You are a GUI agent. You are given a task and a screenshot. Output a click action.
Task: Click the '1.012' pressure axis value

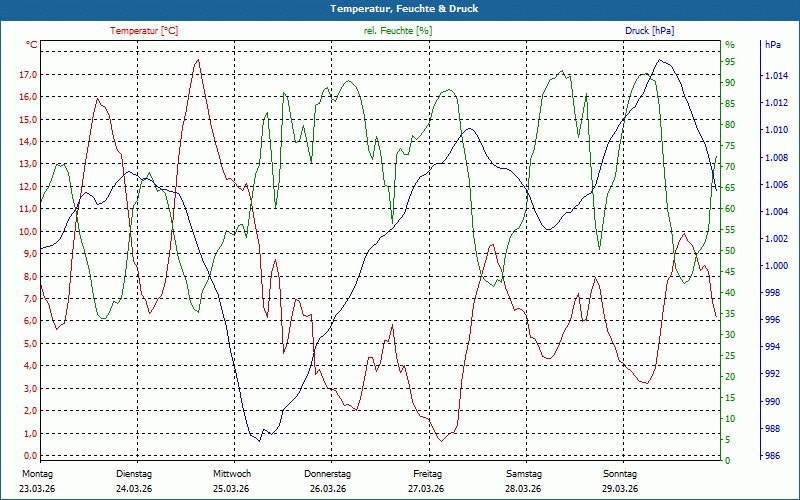(776, 103)
